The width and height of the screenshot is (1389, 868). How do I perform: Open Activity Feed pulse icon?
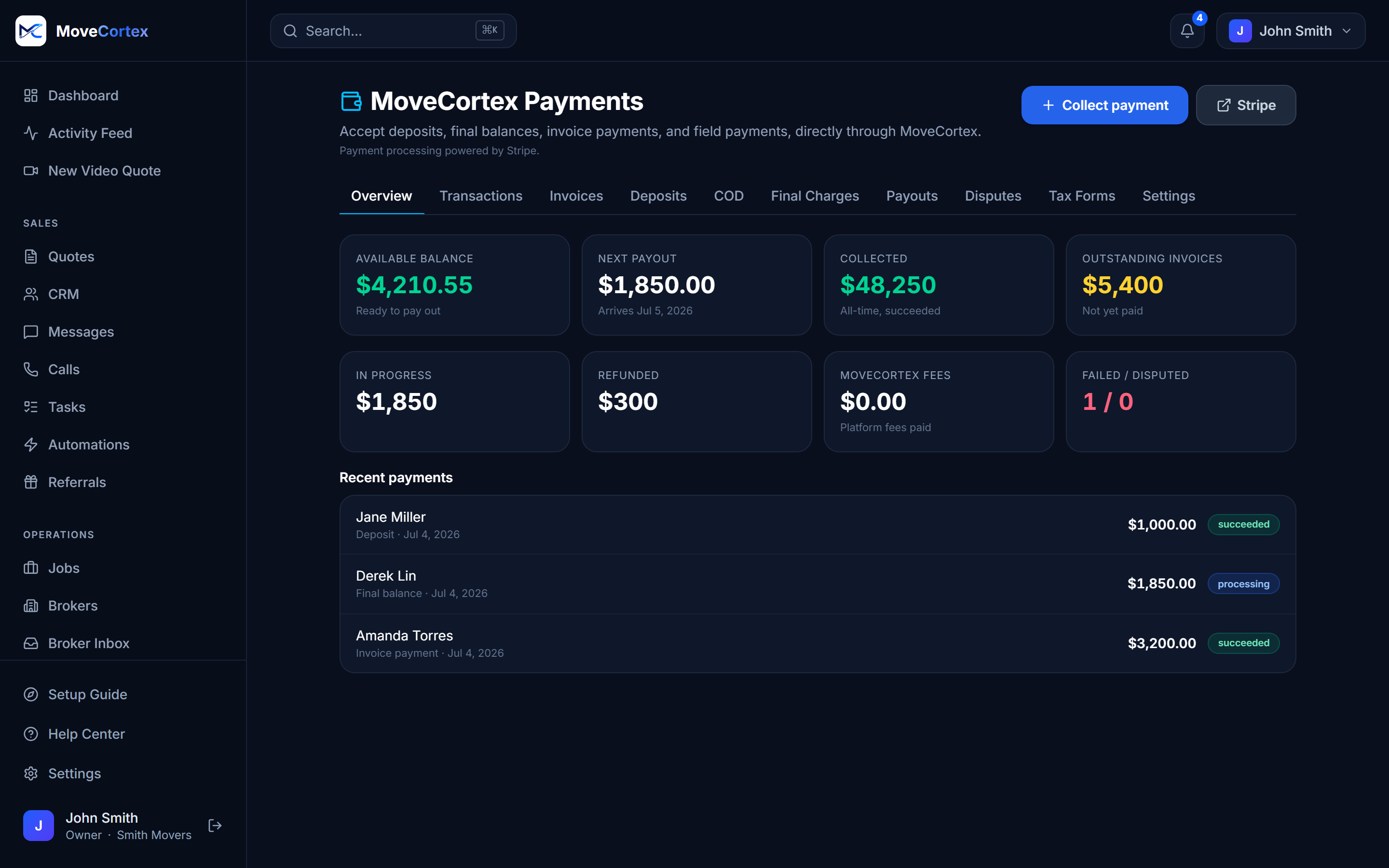31,133
